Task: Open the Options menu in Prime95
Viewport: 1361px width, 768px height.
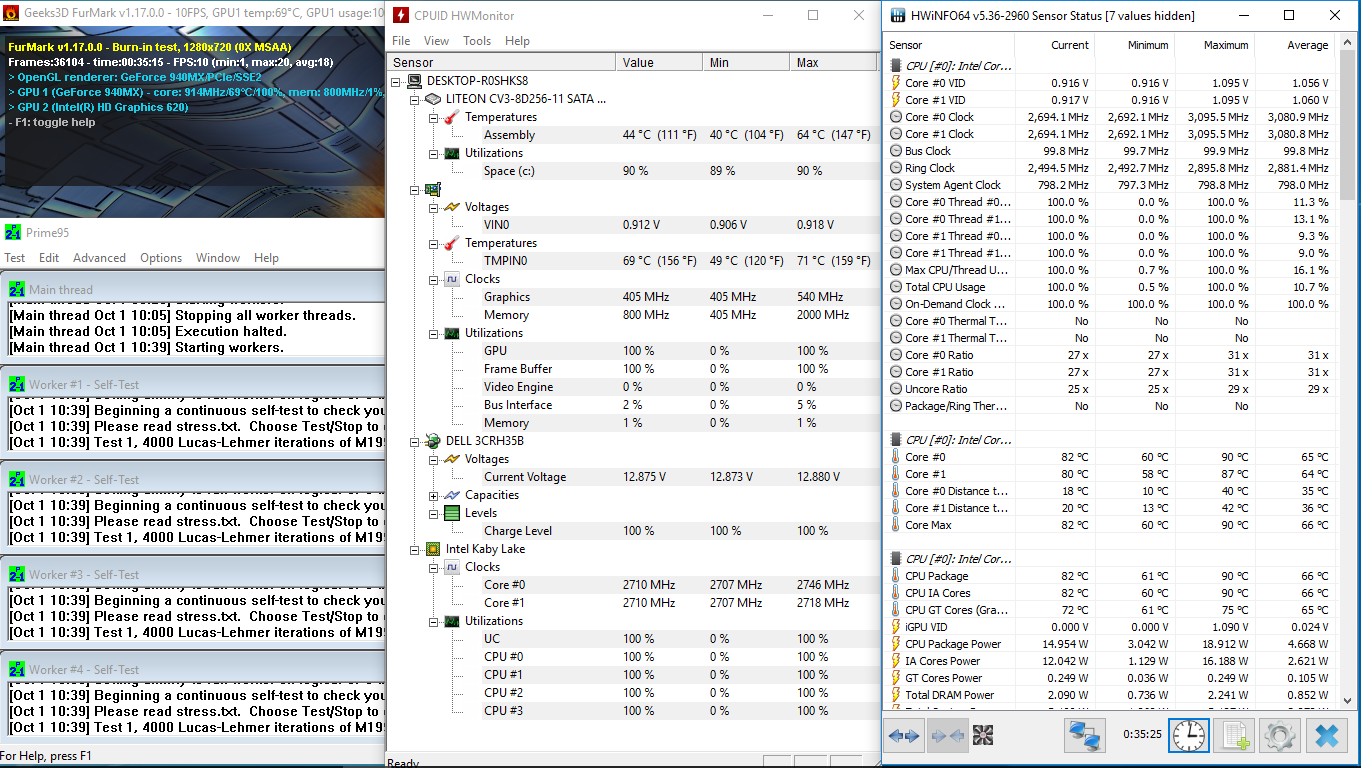Action: point(161,258)
